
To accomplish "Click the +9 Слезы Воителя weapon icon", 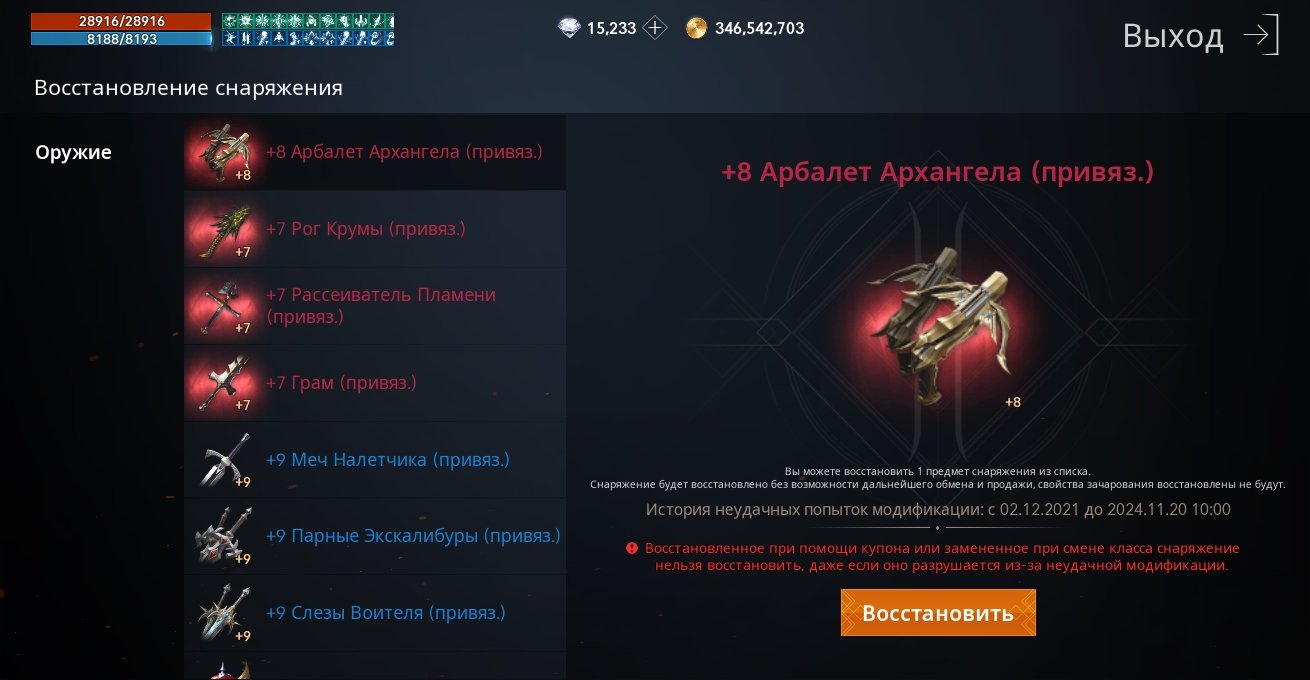I will coord(222,613).
